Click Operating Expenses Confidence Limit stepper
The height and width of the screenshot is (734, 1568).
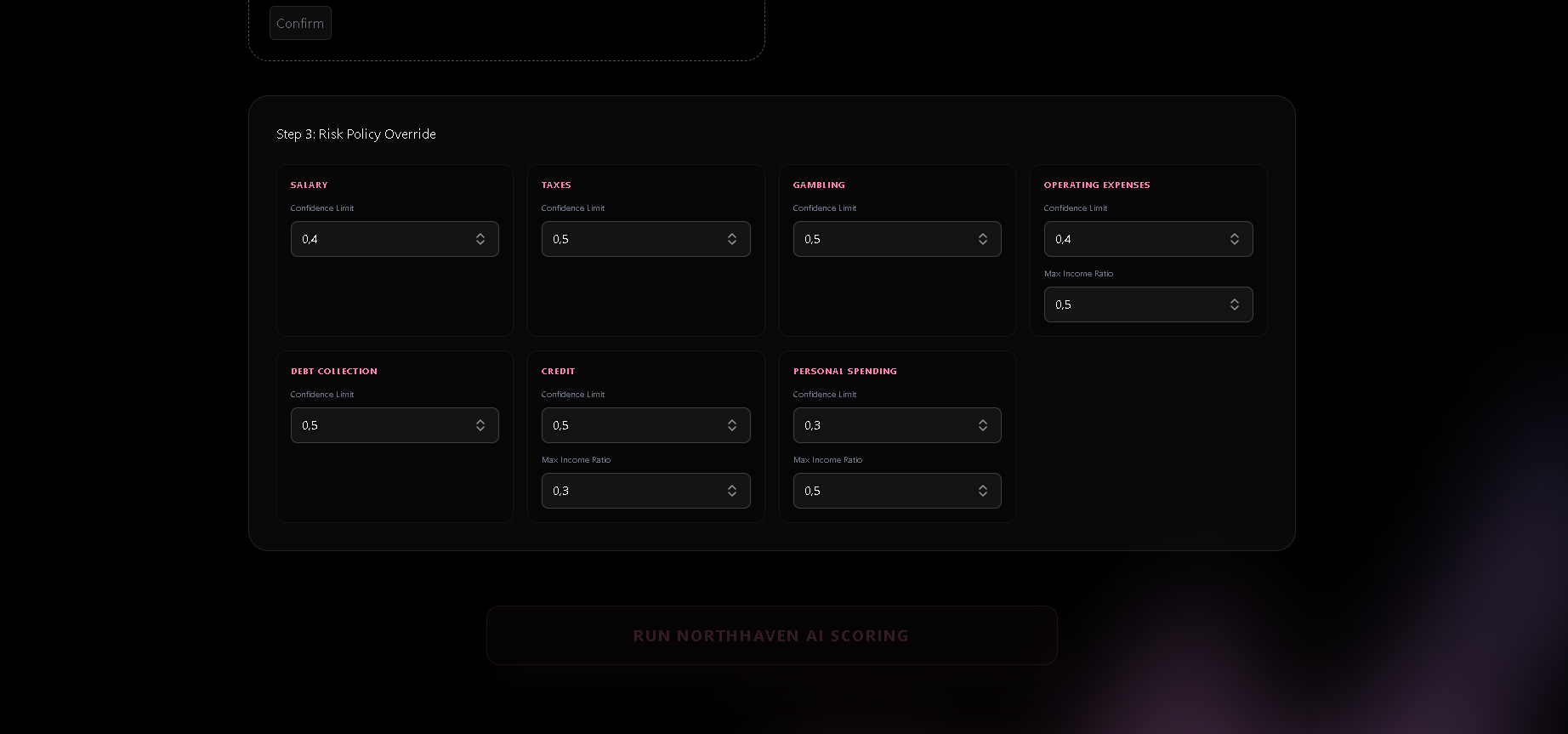(1235, 239)
